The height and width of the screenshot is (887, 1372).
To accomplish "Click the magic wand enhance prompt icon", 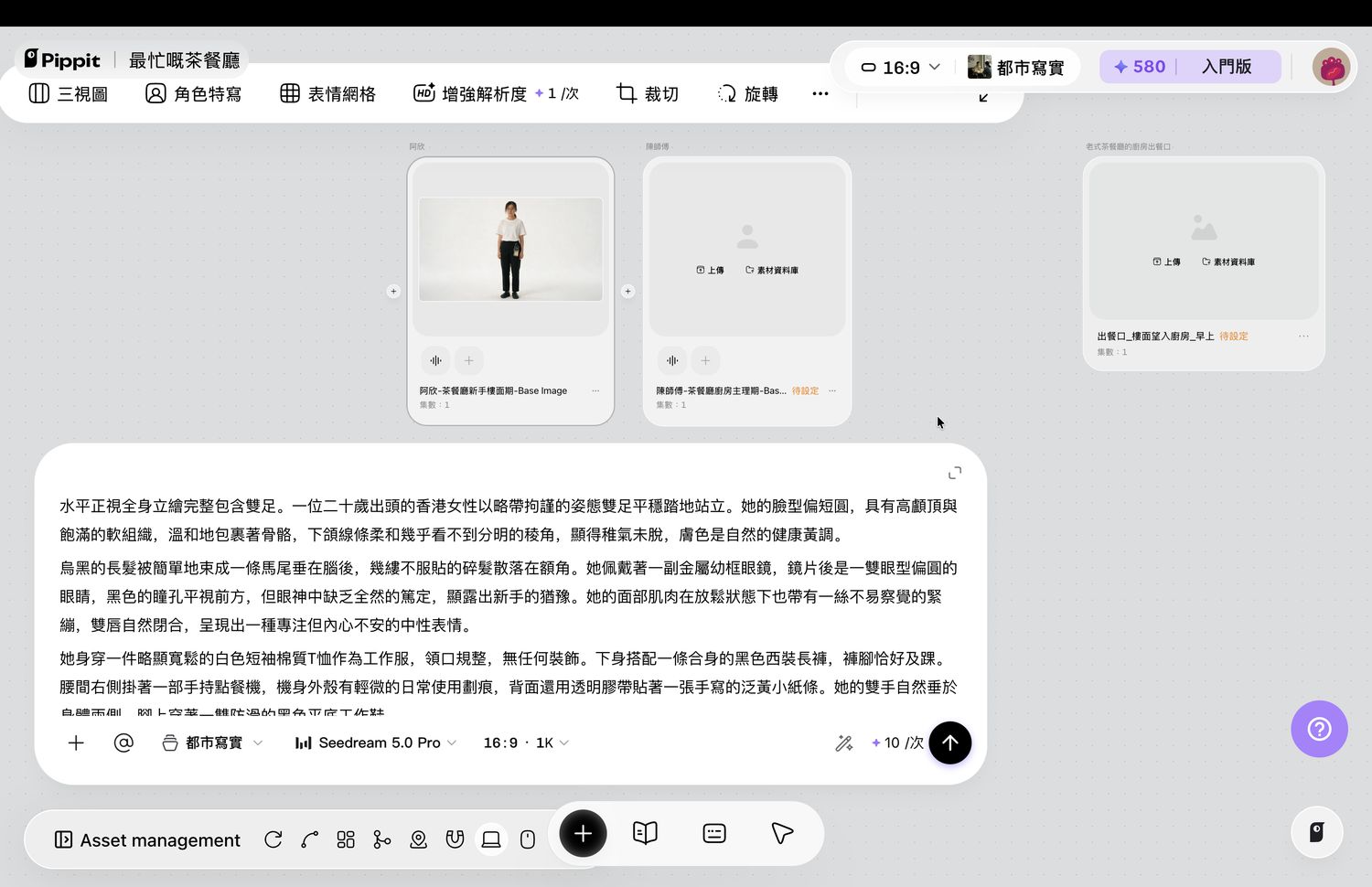I will point(843,743).
